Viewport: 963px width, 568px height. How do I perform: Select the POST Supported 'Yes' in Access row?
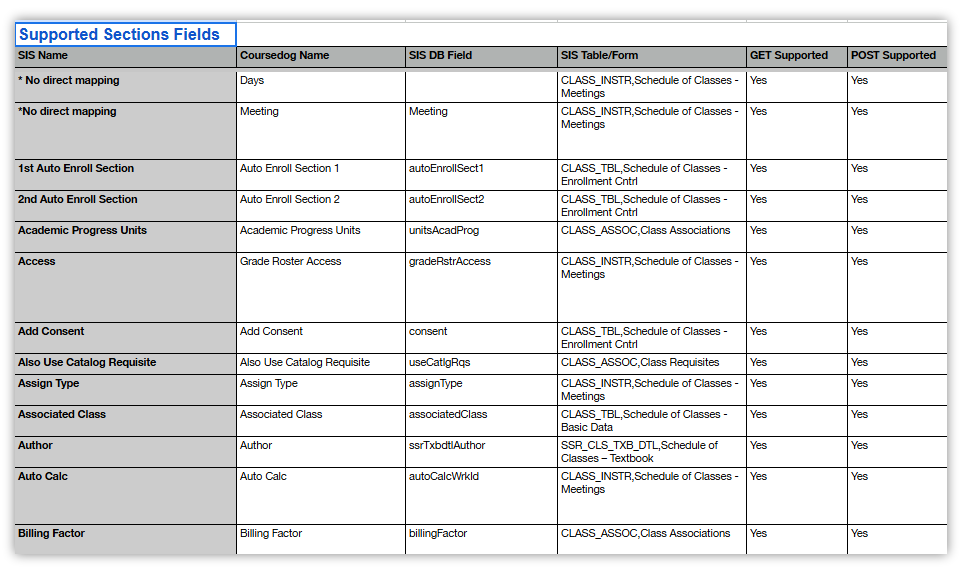pos(897,287)
